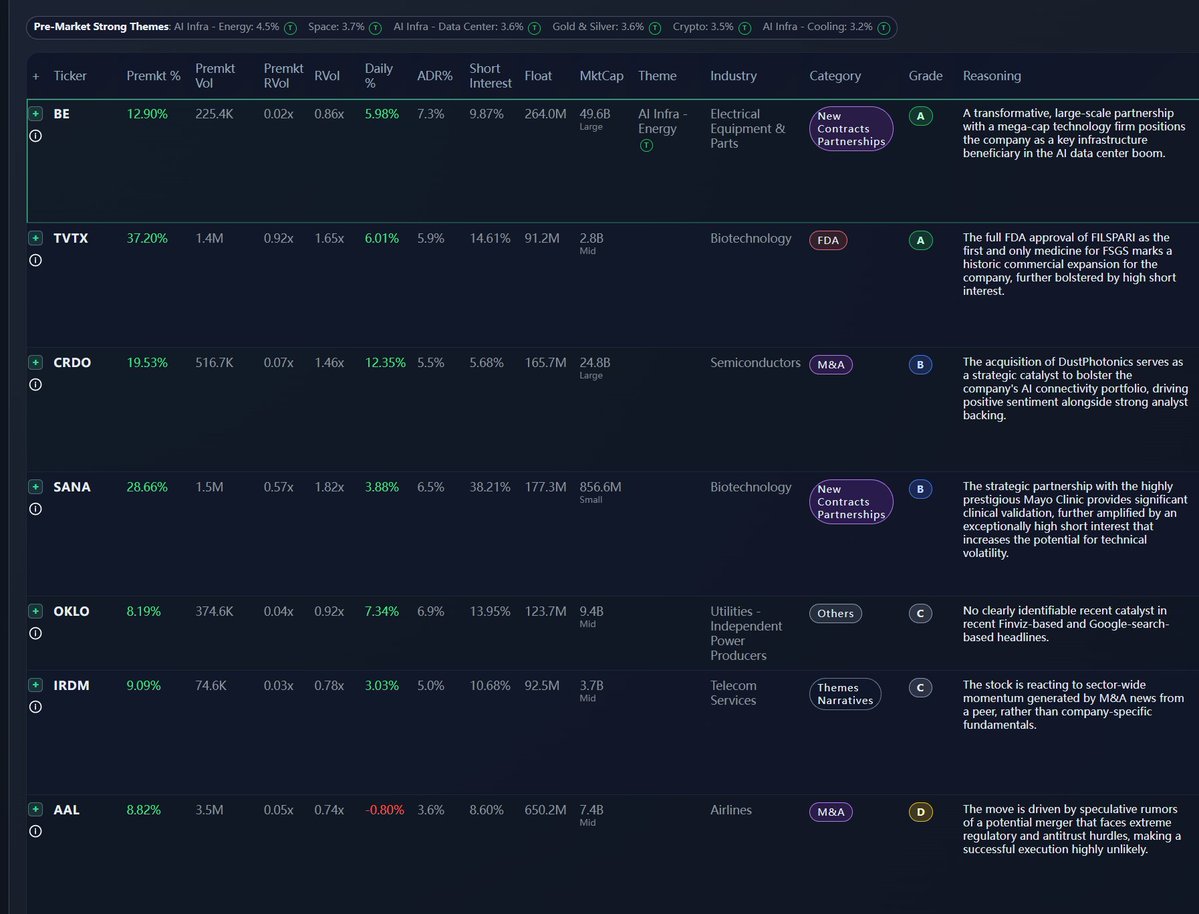Sort by the Short Interest column header

[x=490, y=76]
